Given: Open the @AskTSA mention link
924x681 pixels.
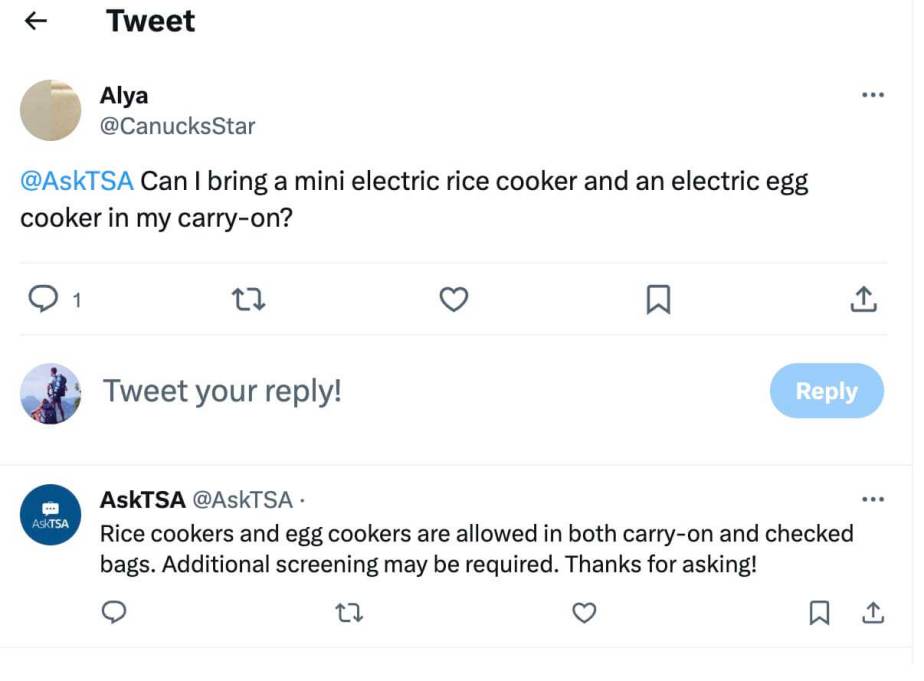Looking at the screenshot, I should (76, 182).
